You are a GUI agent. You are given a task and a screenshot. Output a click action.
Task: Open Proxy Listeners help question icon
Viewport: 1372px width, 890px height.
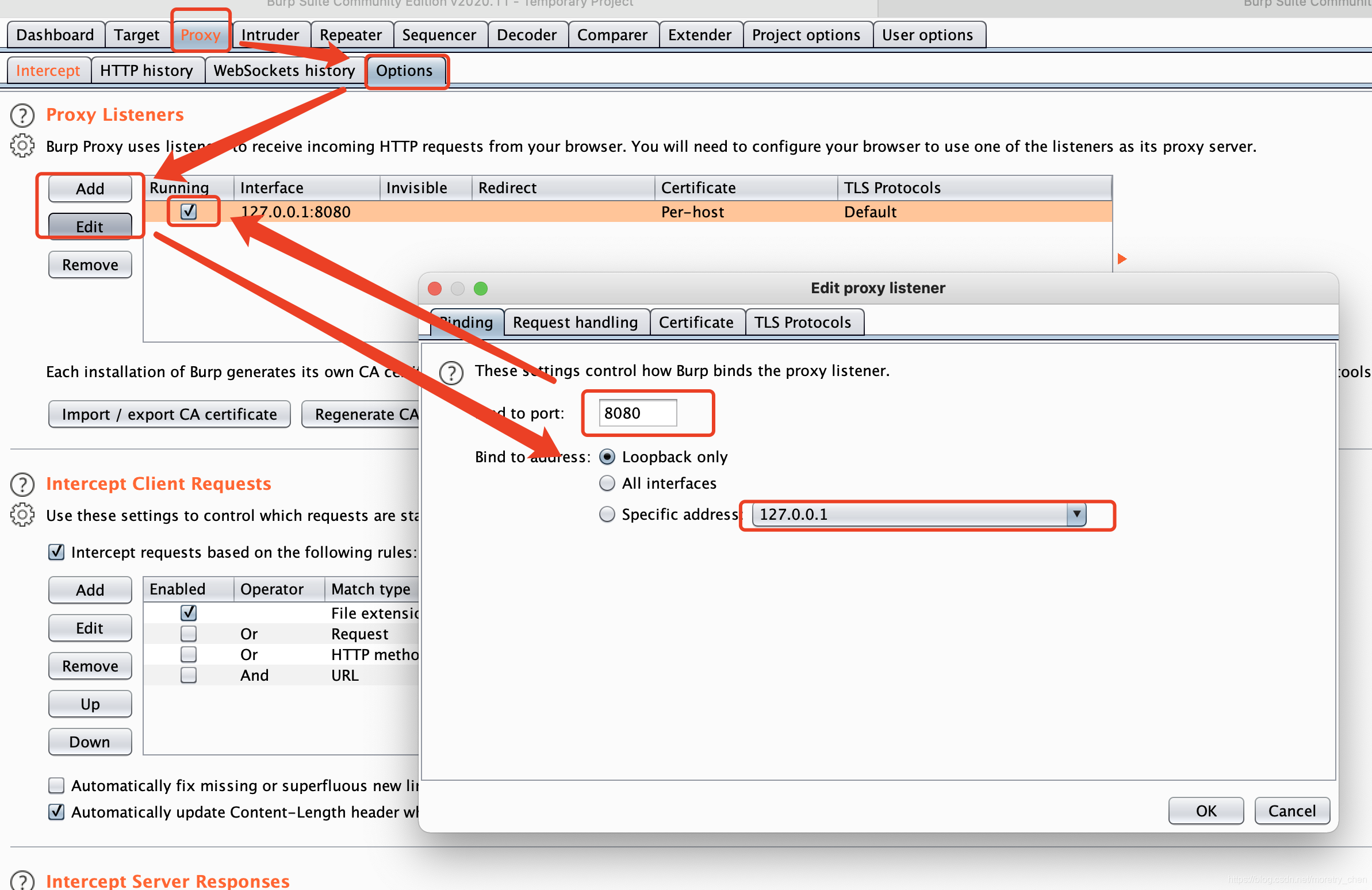[x=22, y=116]
